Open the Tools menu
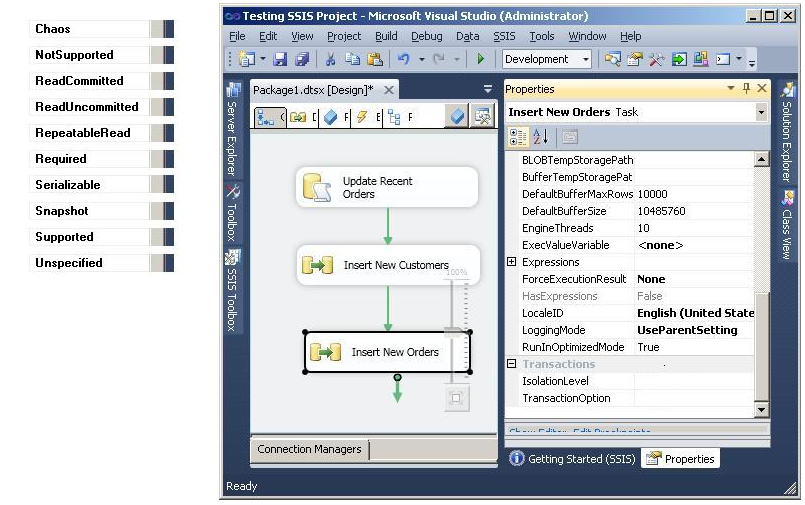The height and width of the screenshot is (505, 805). (x=542, y=36)
